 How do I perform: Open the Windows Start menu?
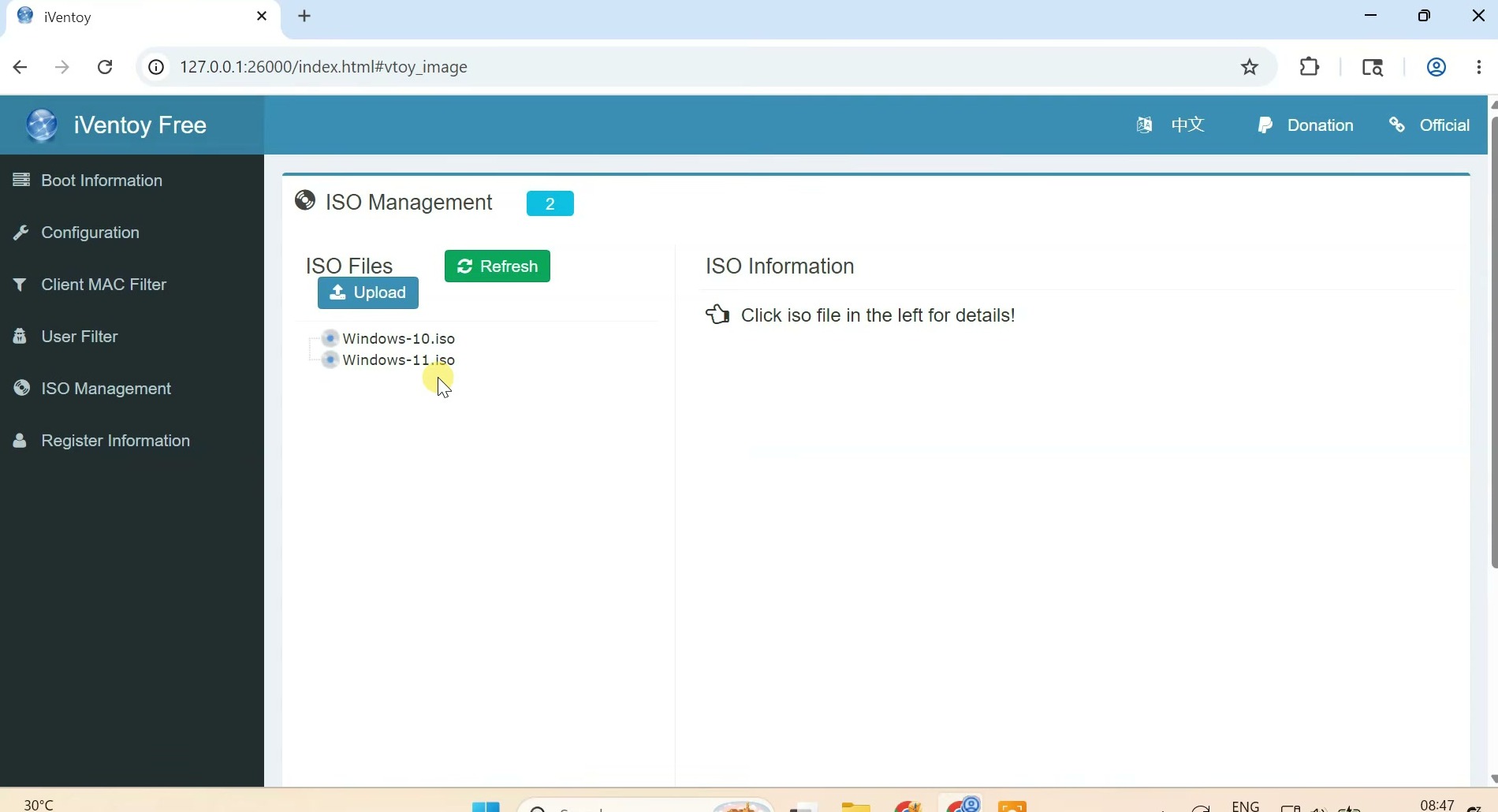(486, 806)
